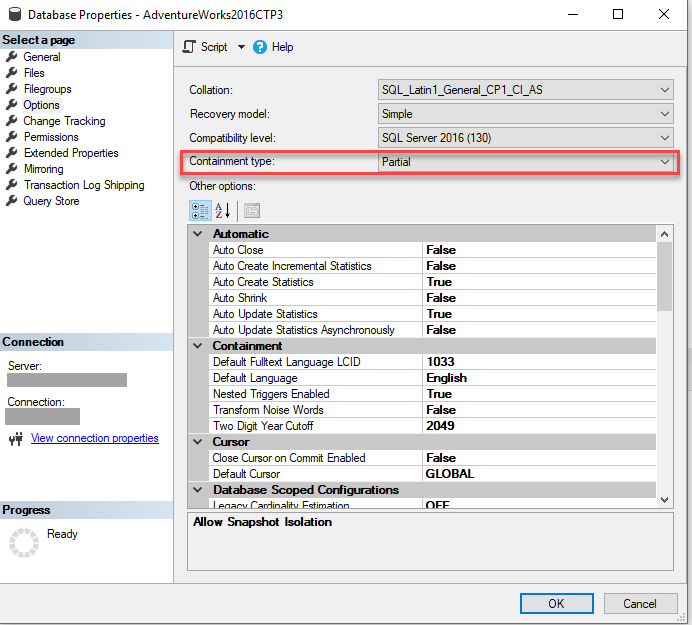Click the connection properties icon
Viewport: 692px width, 625px height.
pos(16,439)
